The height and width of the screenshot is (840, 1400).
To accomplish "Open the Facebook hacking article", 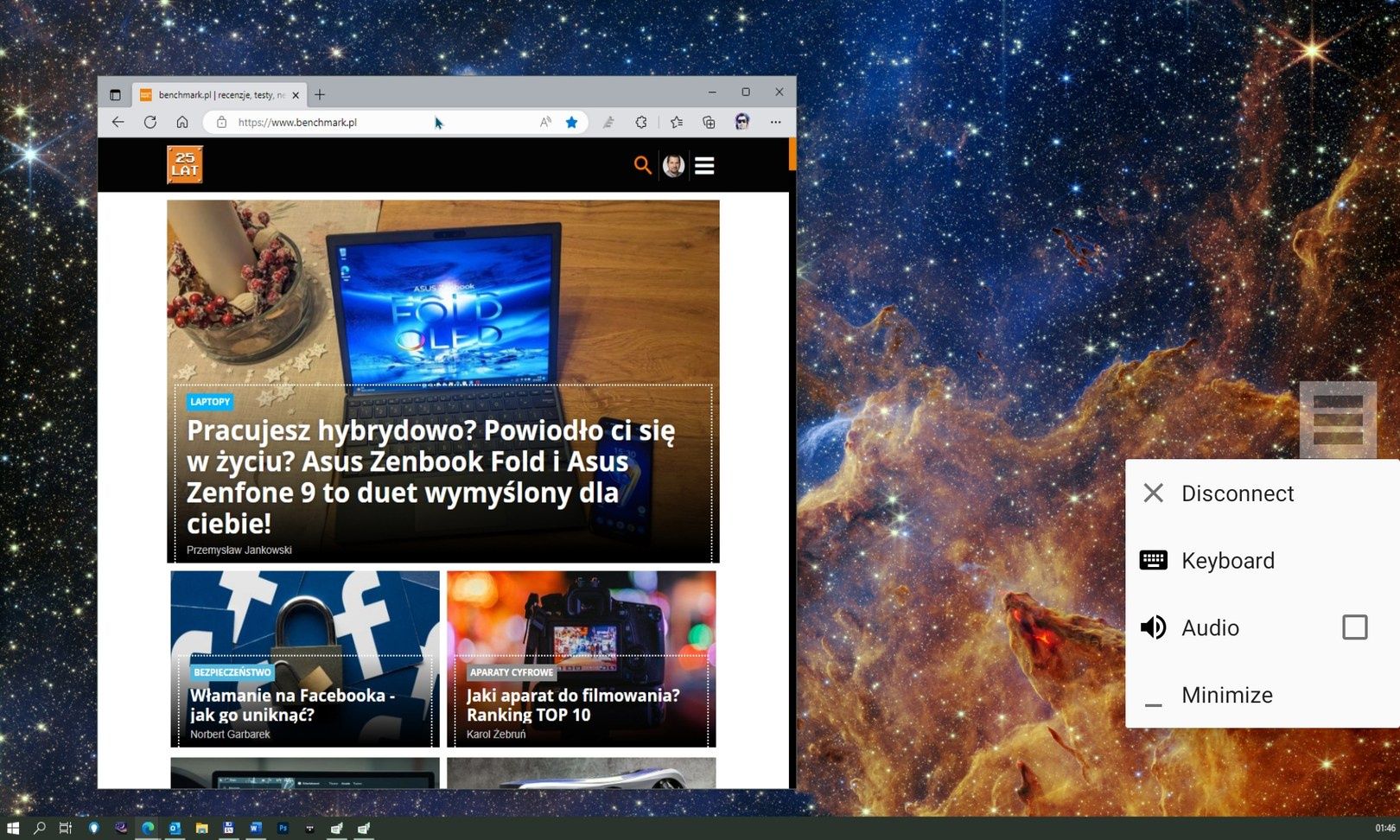I will (x=292, y=704).
